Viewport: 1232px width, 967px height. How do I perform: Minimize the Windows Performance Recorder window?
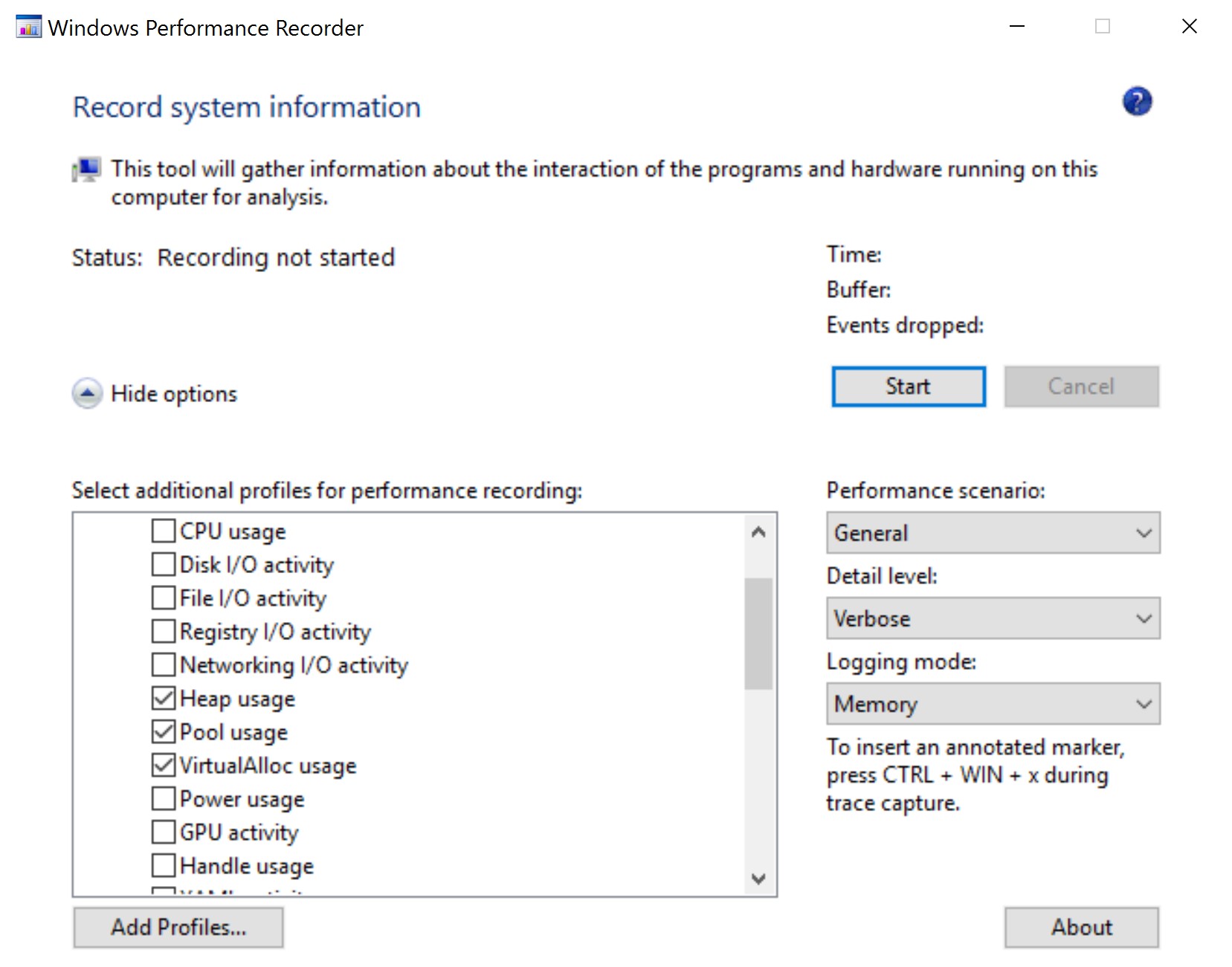1017,27
